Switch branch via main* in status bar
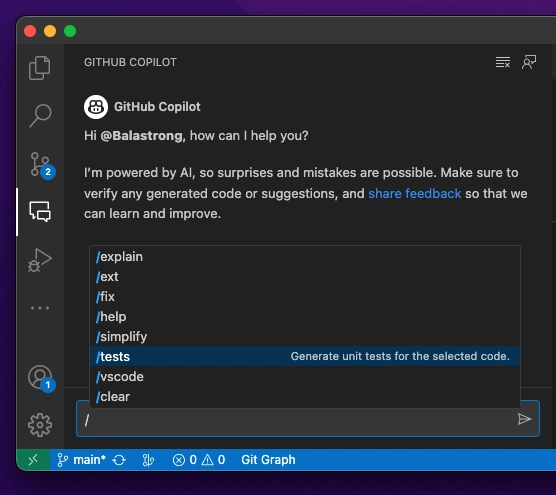The width and height of the screenshot is (556, 495). pos(81,460)
